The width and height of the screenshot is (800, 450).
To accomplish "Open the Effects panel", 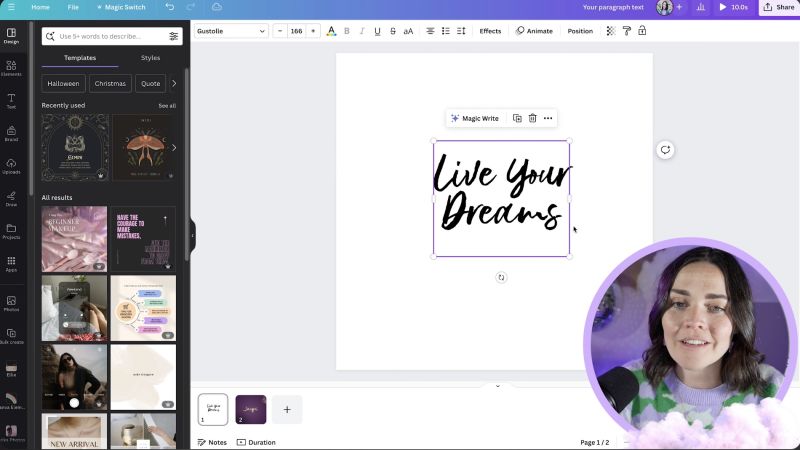I will tap(490, 31).
